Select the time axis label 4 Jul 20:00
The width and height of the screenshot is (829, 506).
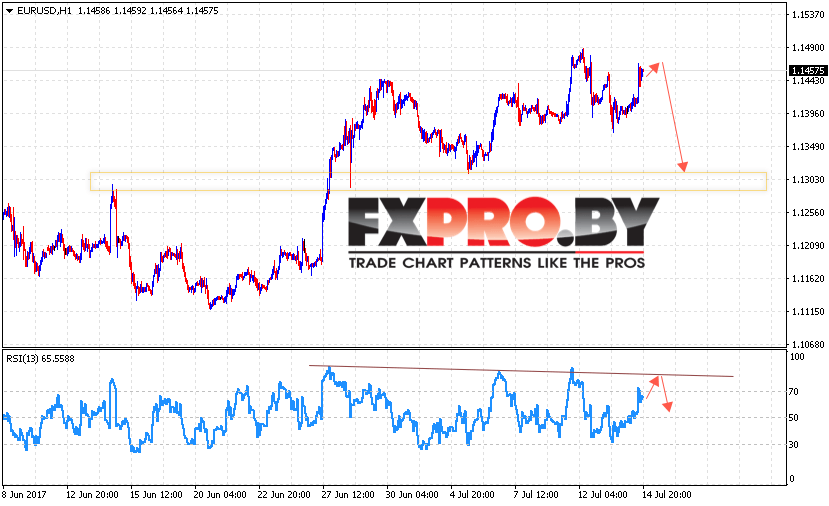(x=472, y=495)
